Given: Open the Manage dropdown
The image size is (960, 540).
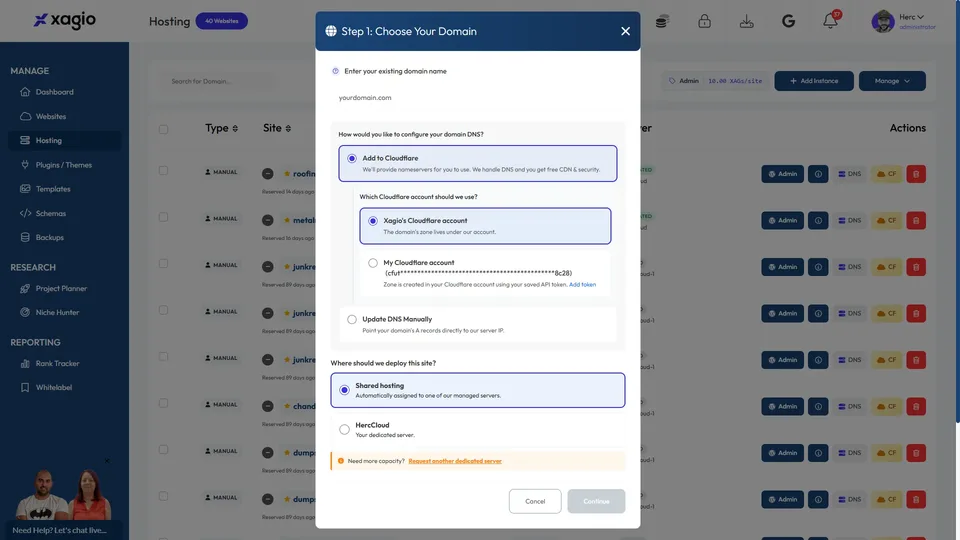Looking at the screenshot, I should pos(892,81).
